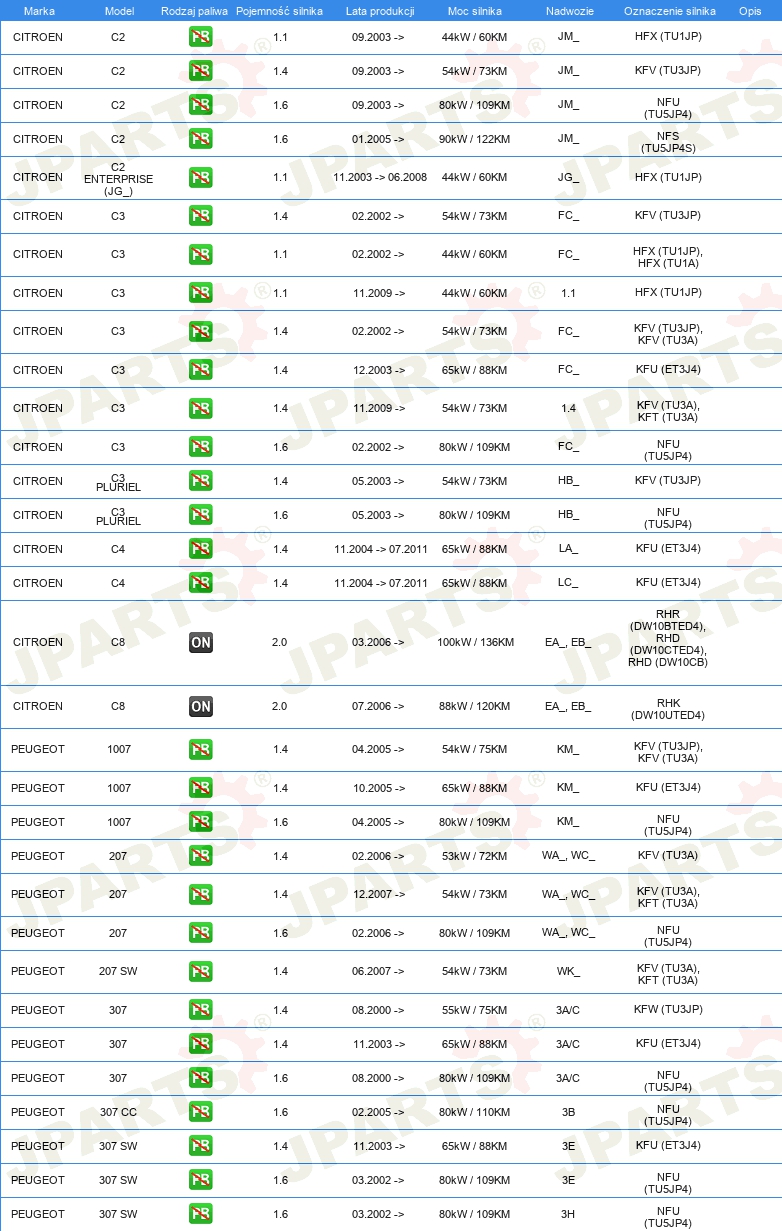782x1231 pixels.
Task: Click the WK_ body code cell
Action: [x=568, y=971]
